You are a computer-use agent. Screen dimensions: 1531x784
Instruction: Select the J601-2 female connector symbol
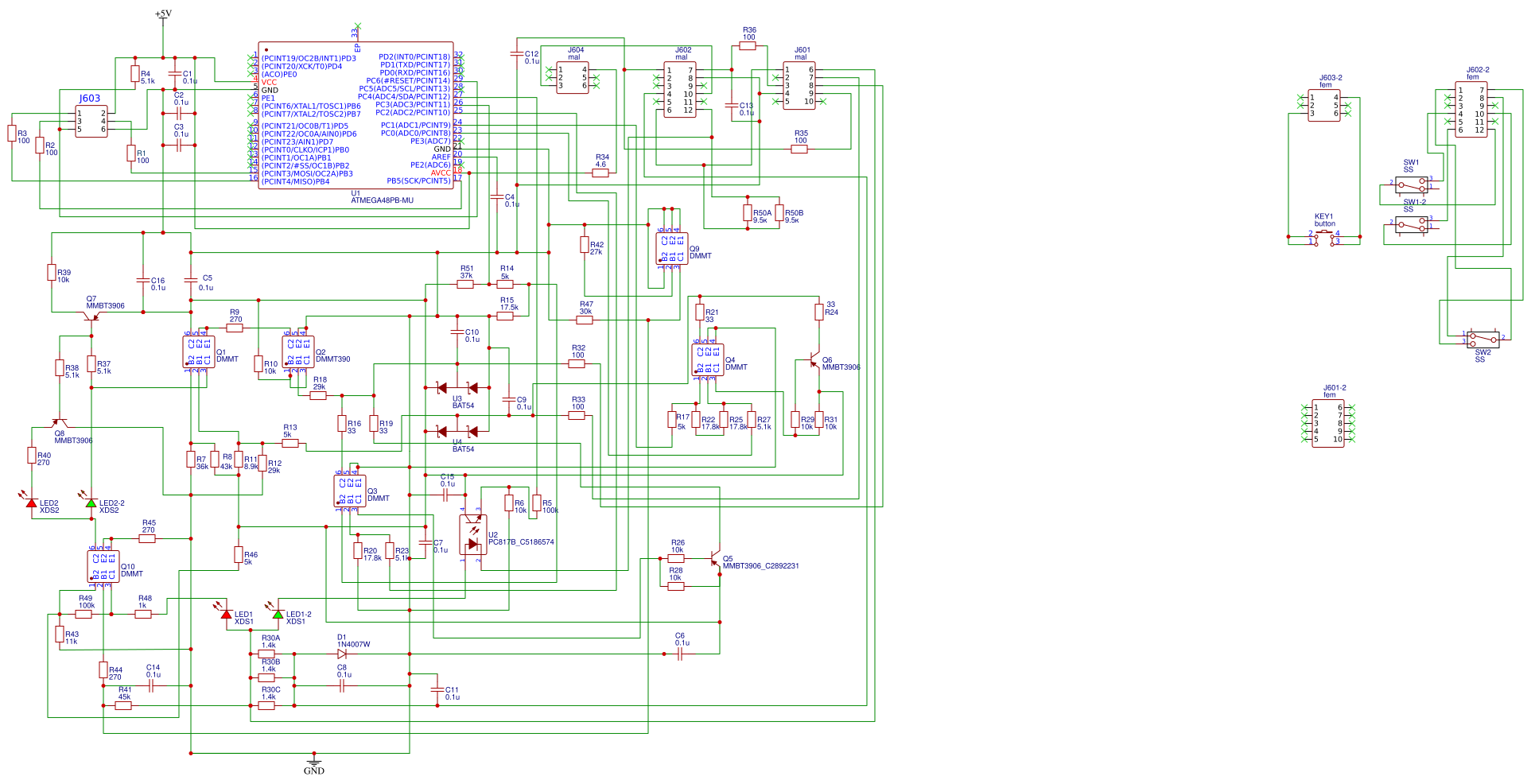(x=1328, y=424)
